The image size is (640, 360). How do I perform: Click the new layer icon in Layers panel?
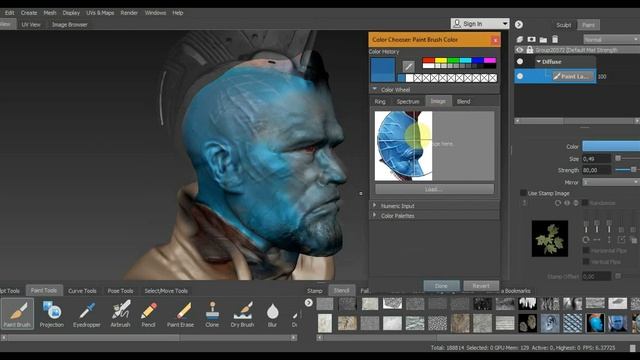[x=520, y=40]
